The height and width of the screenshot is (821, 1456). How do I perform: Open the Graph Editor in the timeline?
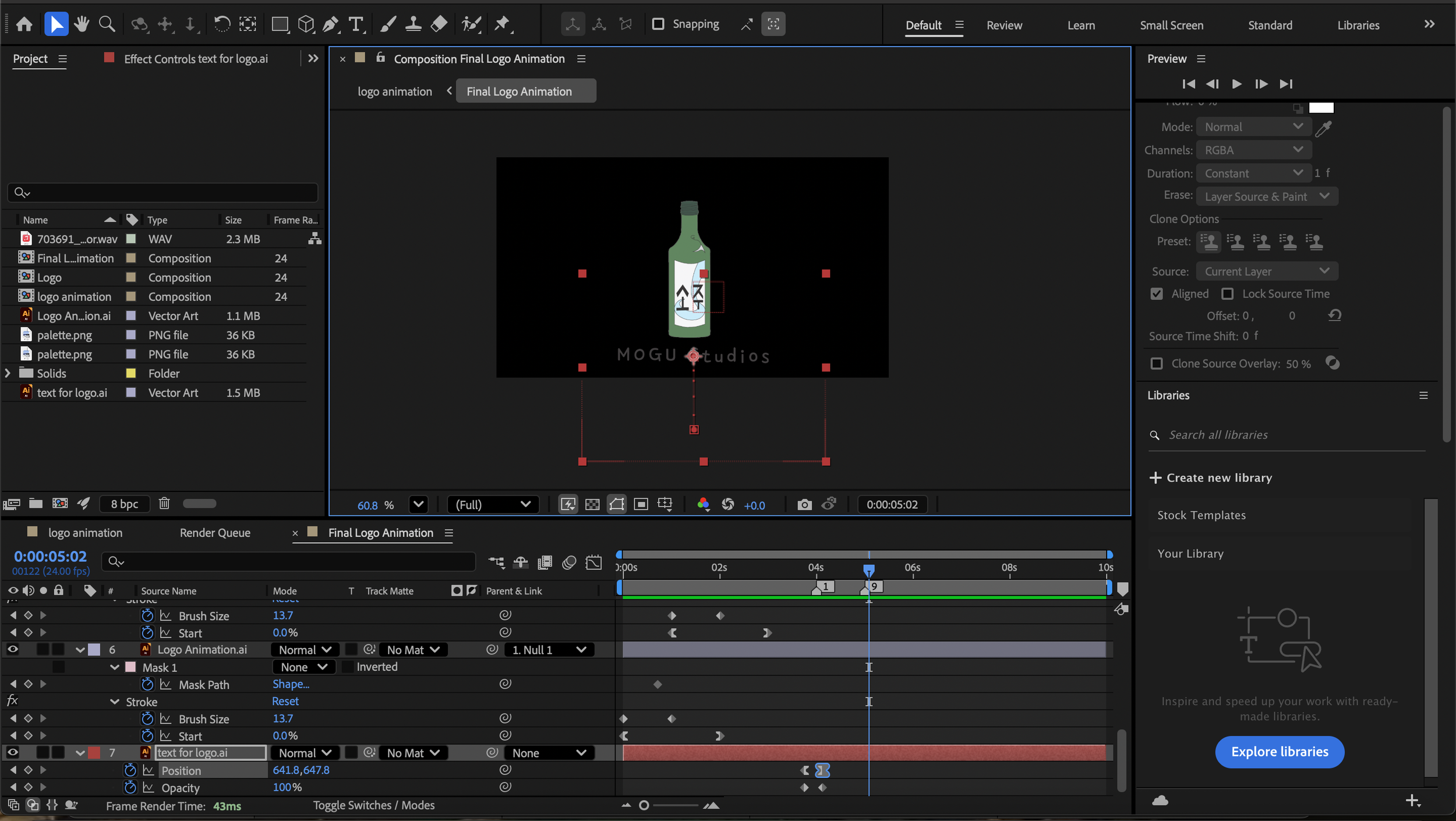[593, 562]
